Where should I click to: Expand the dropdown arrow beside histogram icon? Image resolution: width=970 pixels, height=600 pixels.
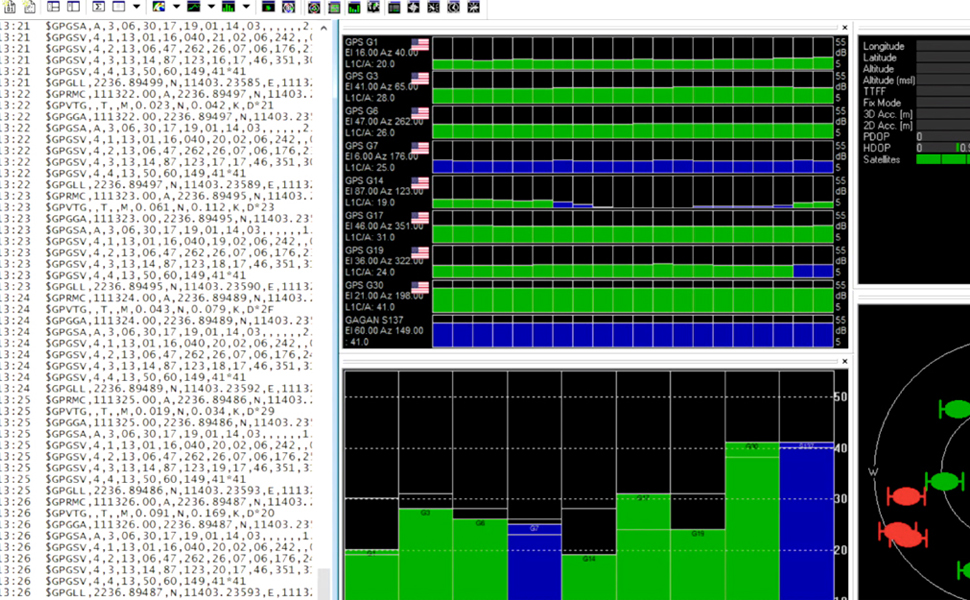[245, 7]
